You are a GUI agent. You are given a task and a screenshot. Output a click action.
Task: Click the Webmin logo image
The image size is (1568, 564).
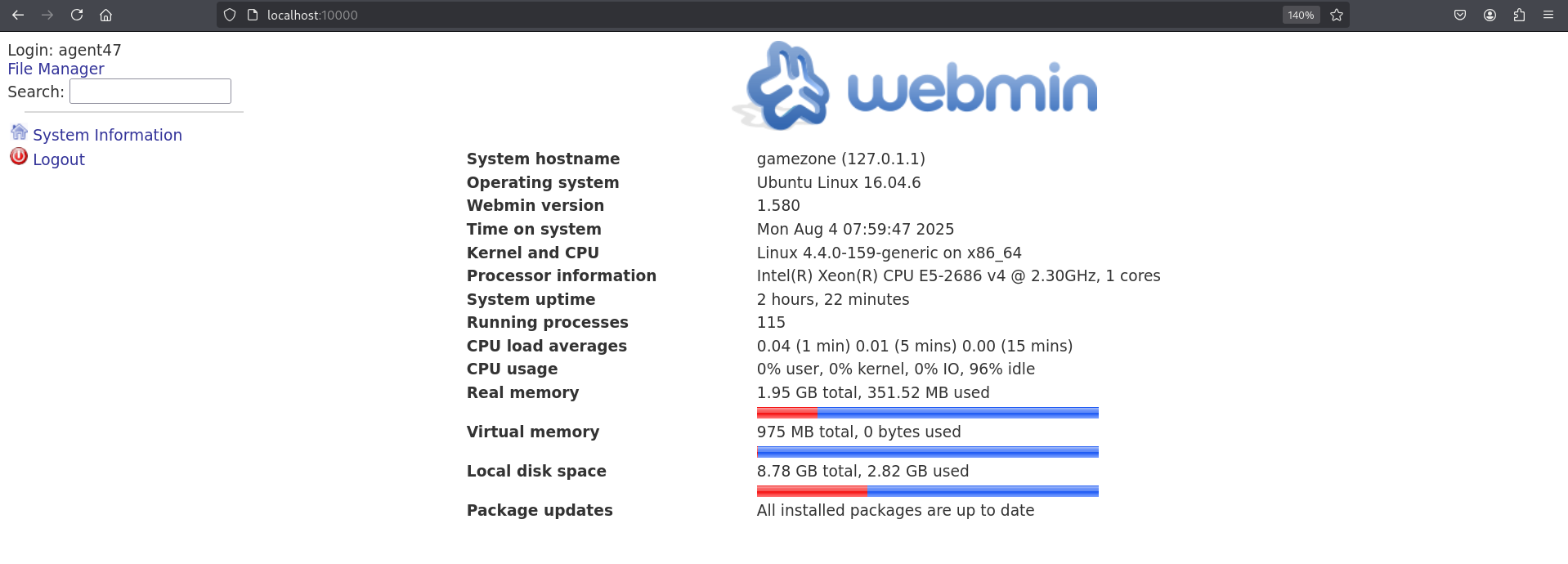point(917,87)
